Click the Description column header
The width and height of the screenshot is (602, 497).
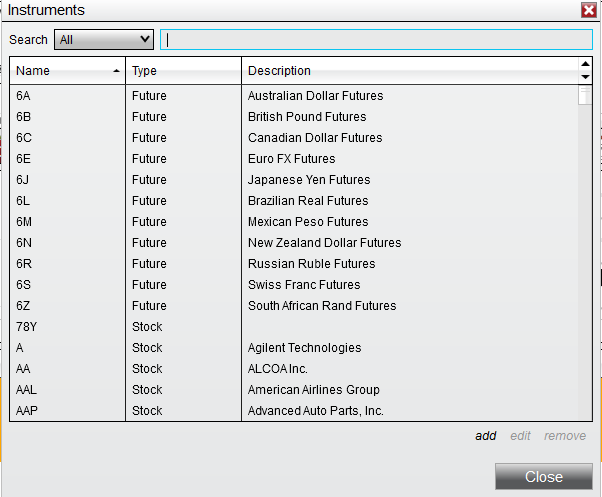pos(409,71)
